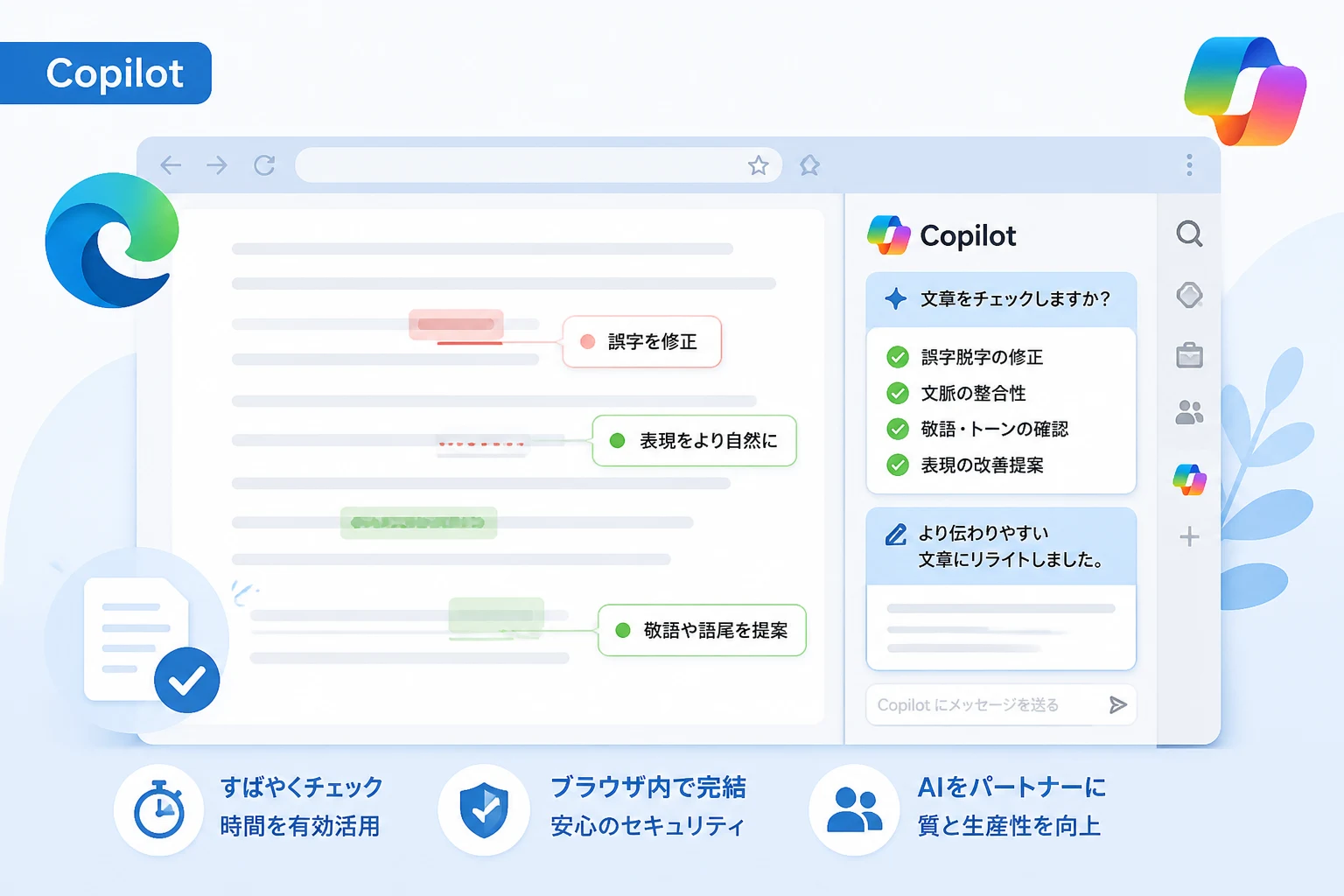Click the browser address bar
Screen dimensions: 1344x896
coord(538,164)
